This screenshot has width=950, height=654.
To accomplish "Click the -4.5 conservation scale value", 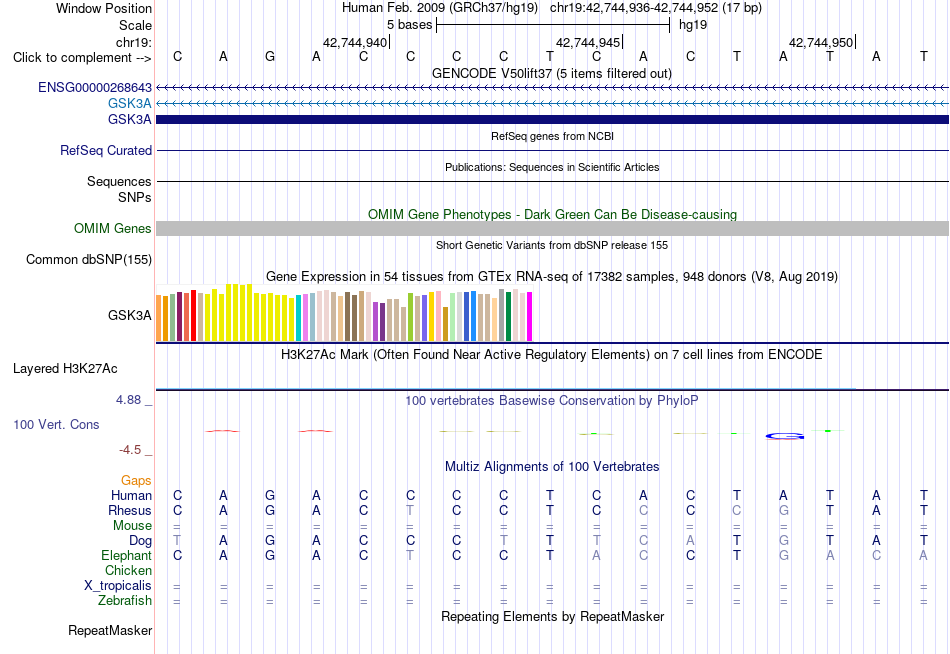I will pos(130,450).
